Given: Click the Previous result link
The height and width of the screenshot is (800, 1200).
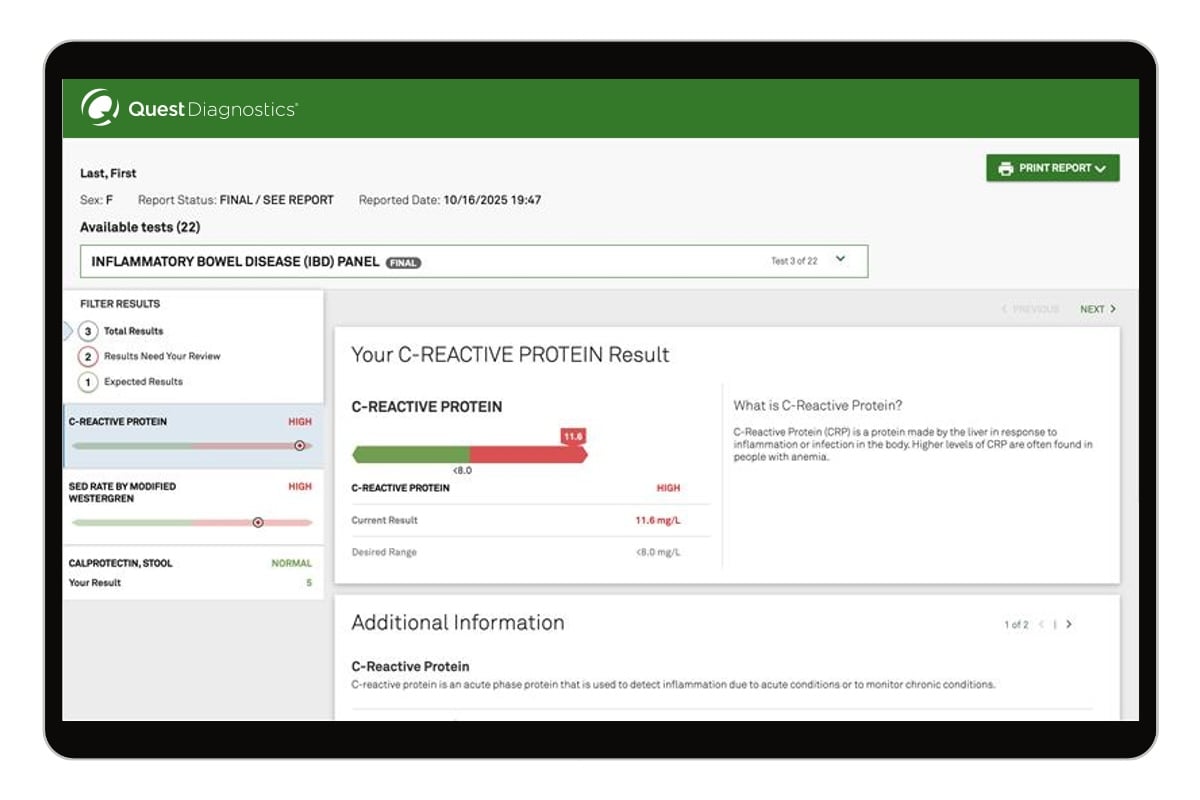Looking at the screenshot, I should 1029,310.
